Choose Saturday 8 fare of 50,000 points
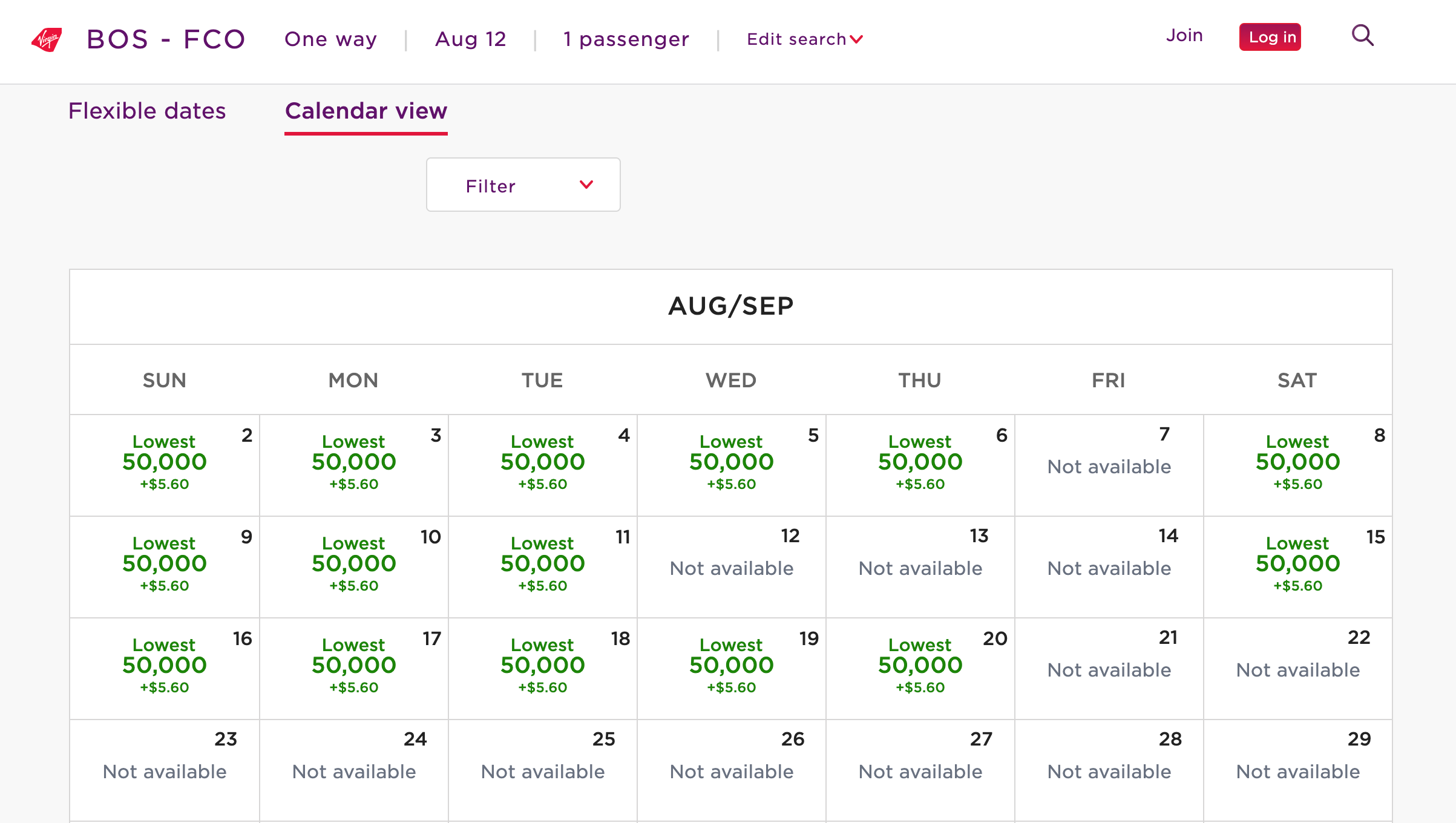 (1298, 465)
